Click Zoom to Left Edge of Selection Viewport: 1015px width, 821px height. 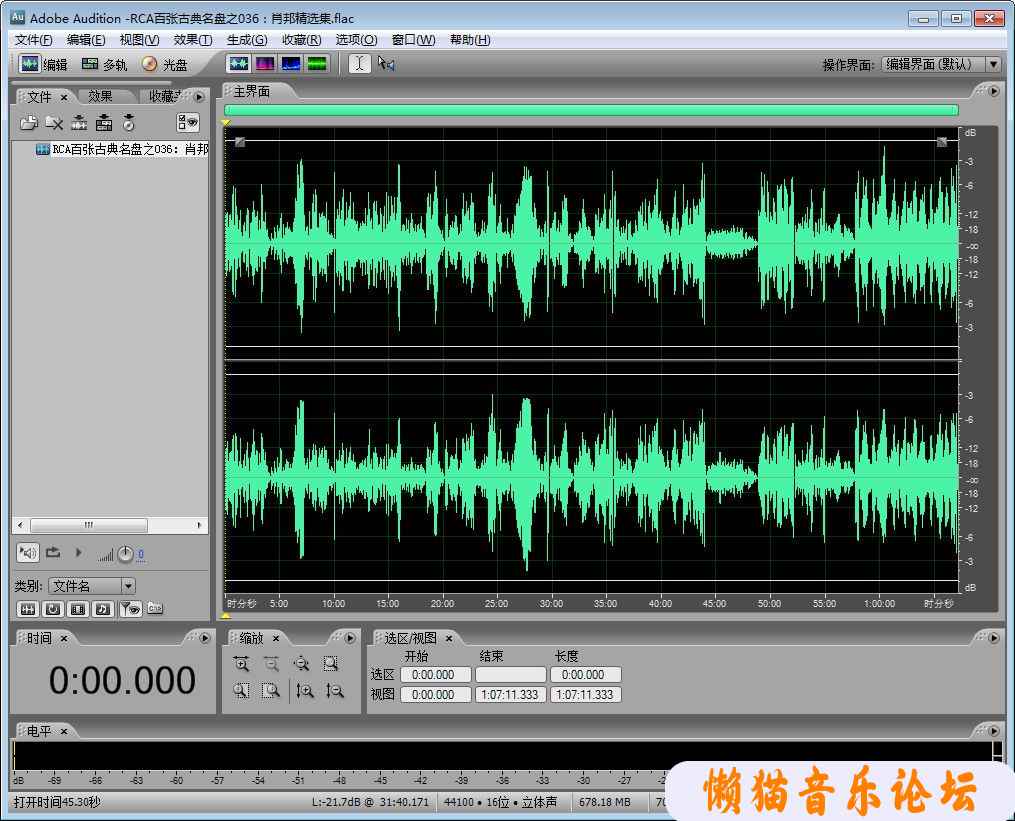click(241, 691)
